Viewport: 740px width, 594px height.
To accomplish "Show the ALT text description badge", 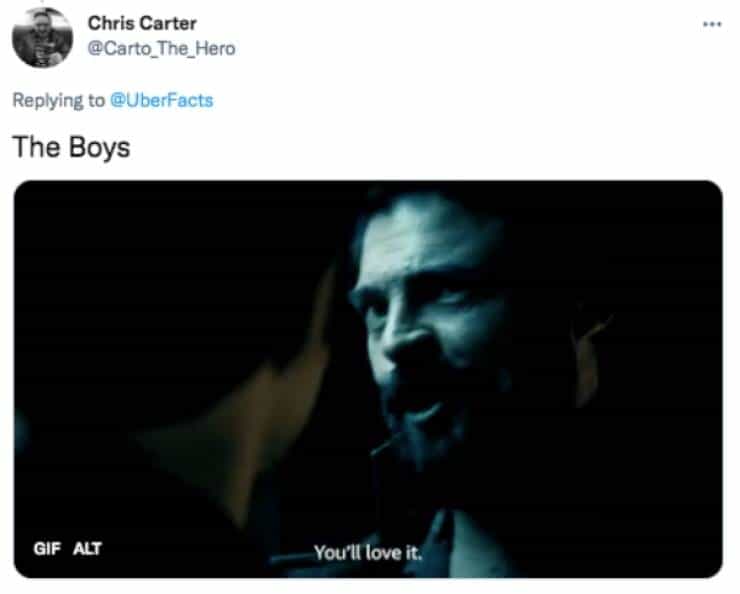I will 88,549.
